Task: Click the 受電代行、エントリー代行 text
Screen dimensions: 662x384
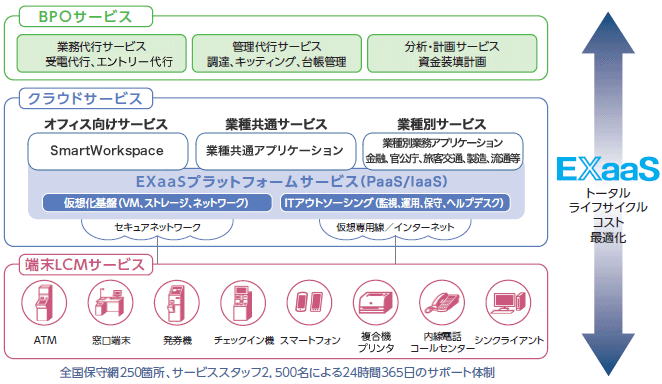Action: click(x=109, y=62)
